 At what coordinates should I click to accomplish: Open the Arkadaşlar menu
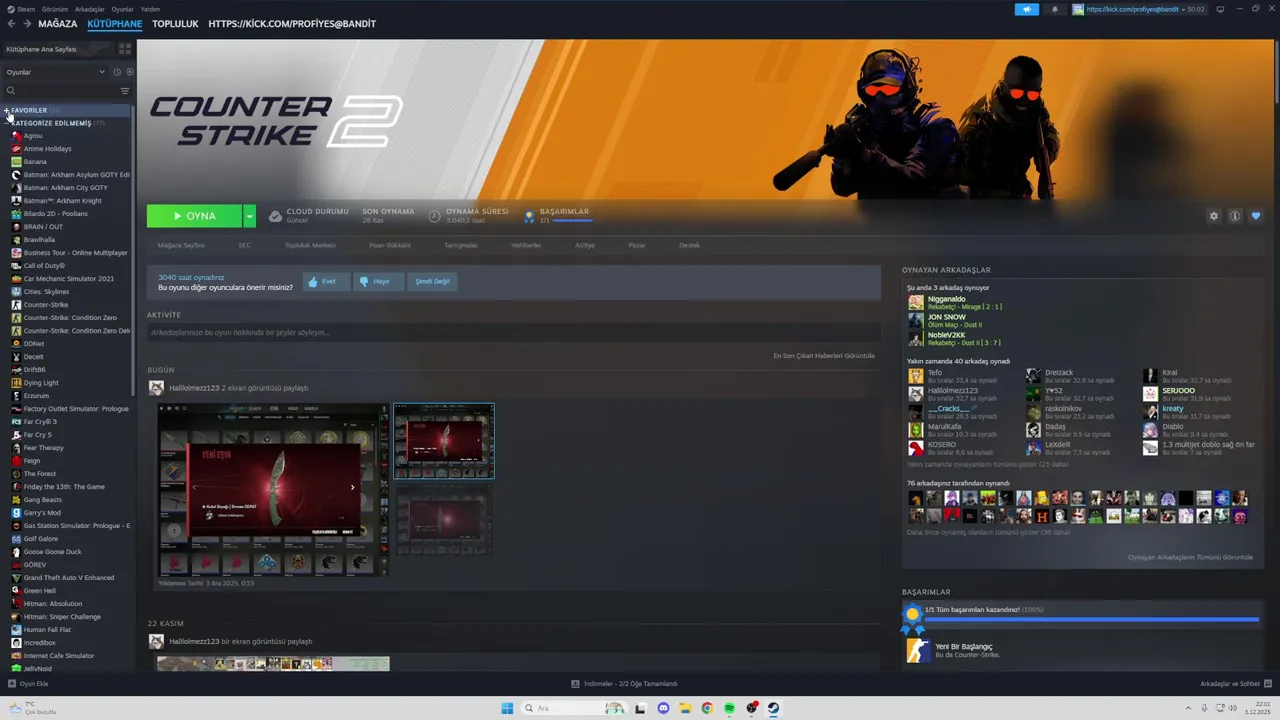point(90,9)
